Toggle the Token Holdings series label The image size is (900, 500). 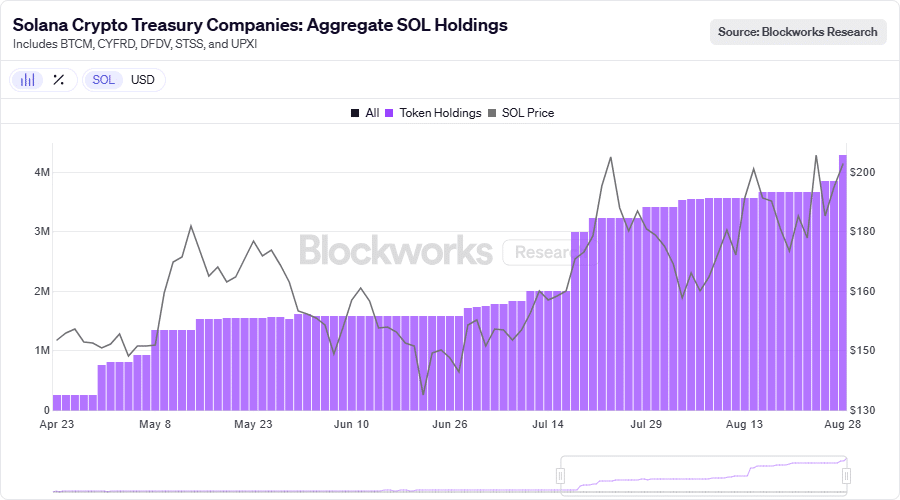tap(440, 113)
